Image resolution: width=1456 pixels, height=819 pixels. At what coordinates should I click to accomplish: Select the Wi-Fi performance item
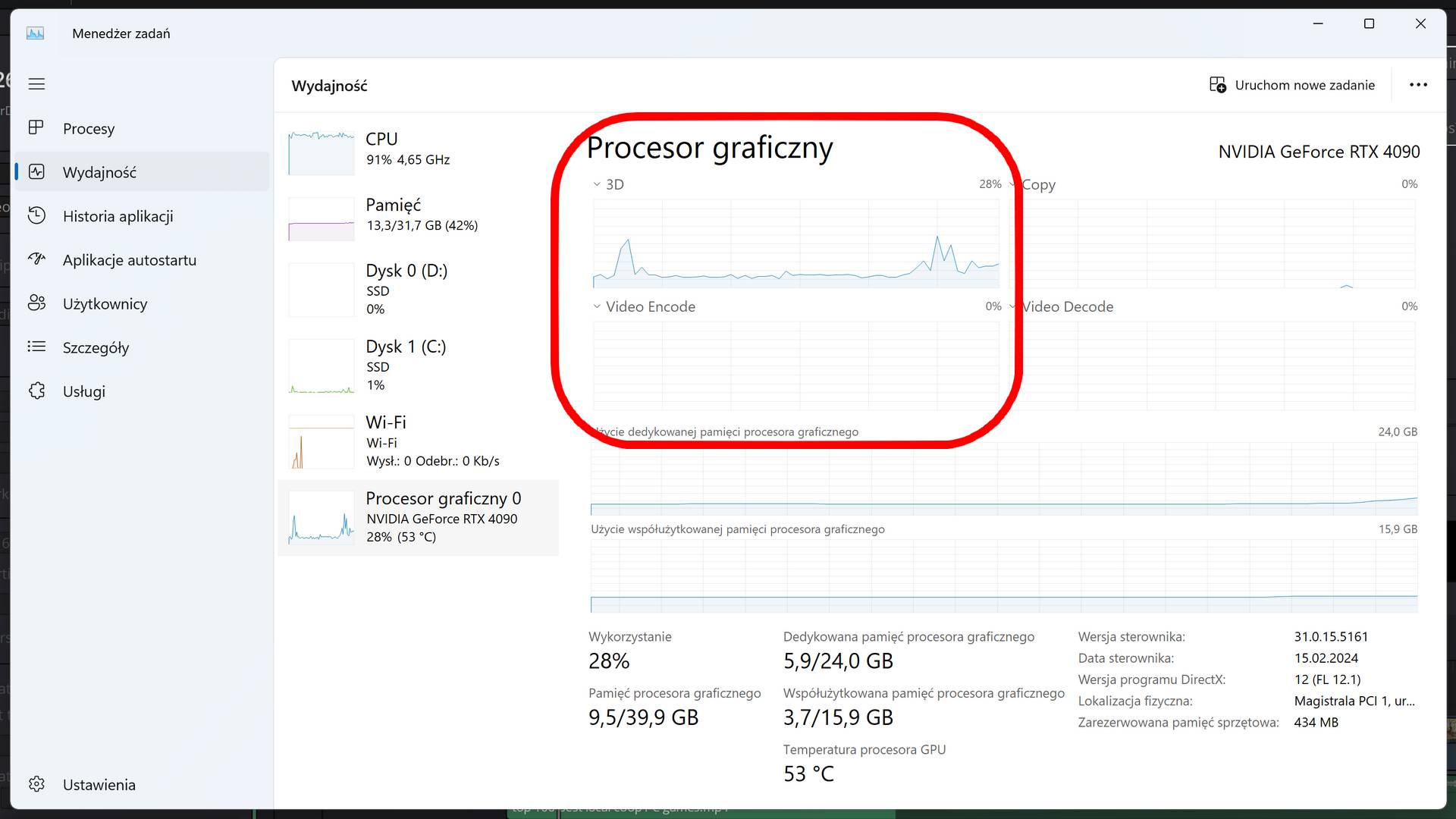click(418, 441)
